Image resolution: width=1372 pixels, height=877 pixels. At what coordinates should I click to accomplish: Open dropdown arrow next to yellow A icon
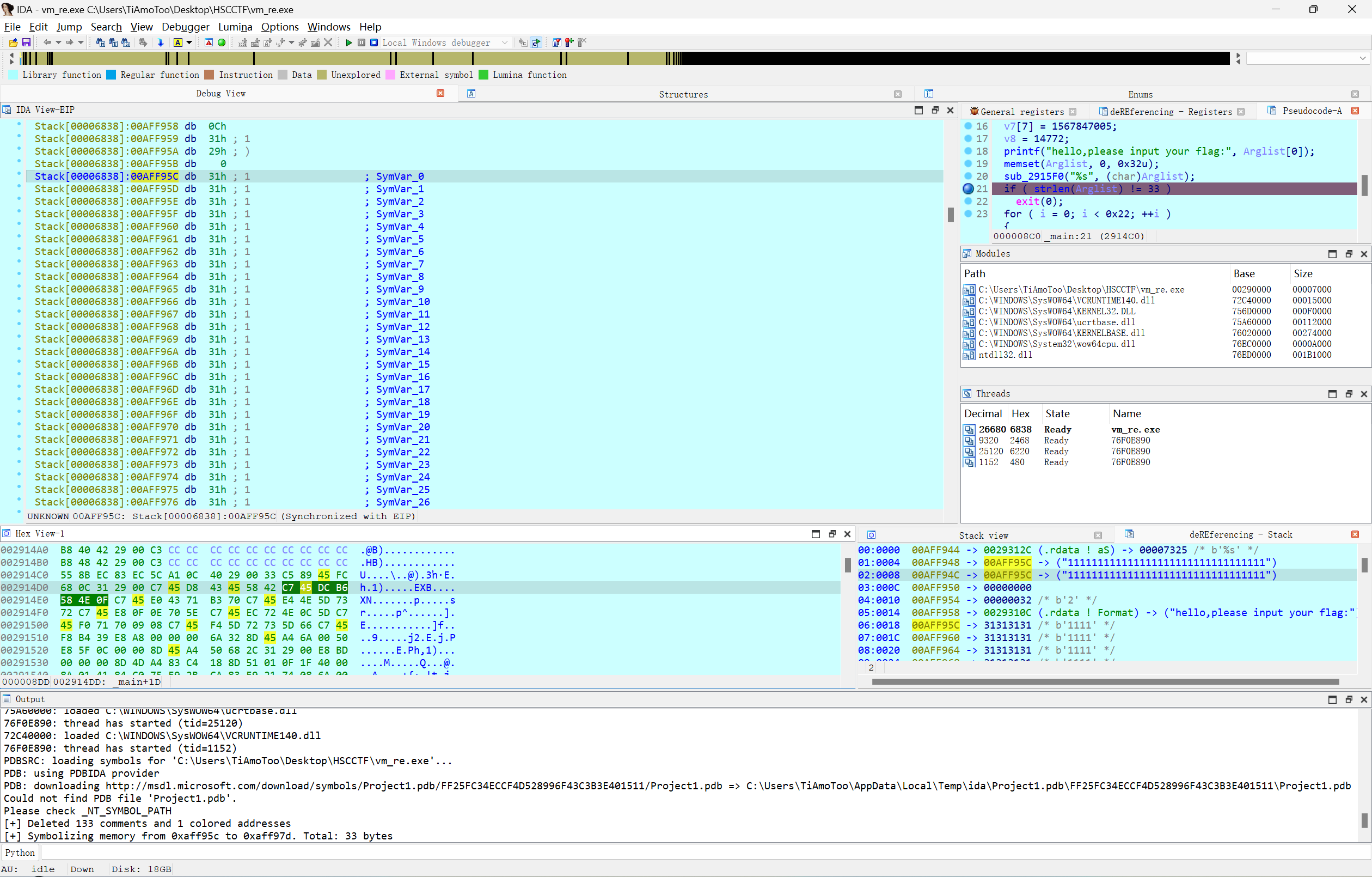[189, 43]
